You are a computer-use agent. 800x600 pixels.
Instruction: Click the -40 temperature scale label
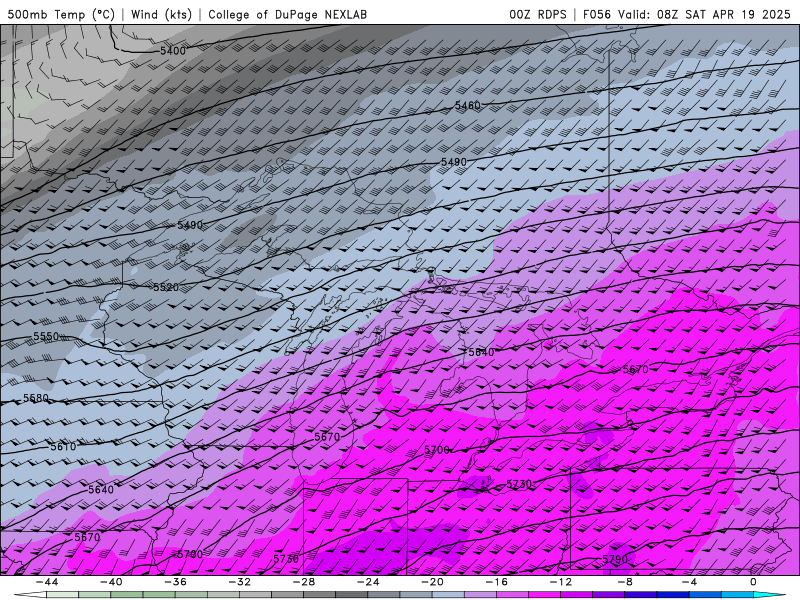(111, 582)
